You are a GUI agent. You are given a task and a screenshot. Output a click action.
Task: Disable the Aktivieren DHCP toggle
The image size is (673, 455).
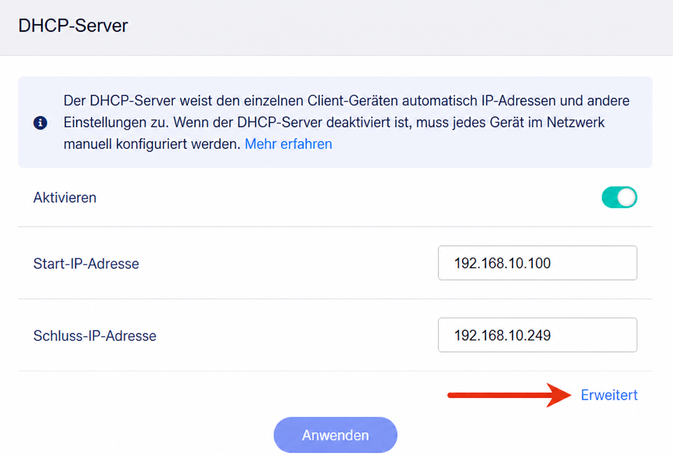619,197
